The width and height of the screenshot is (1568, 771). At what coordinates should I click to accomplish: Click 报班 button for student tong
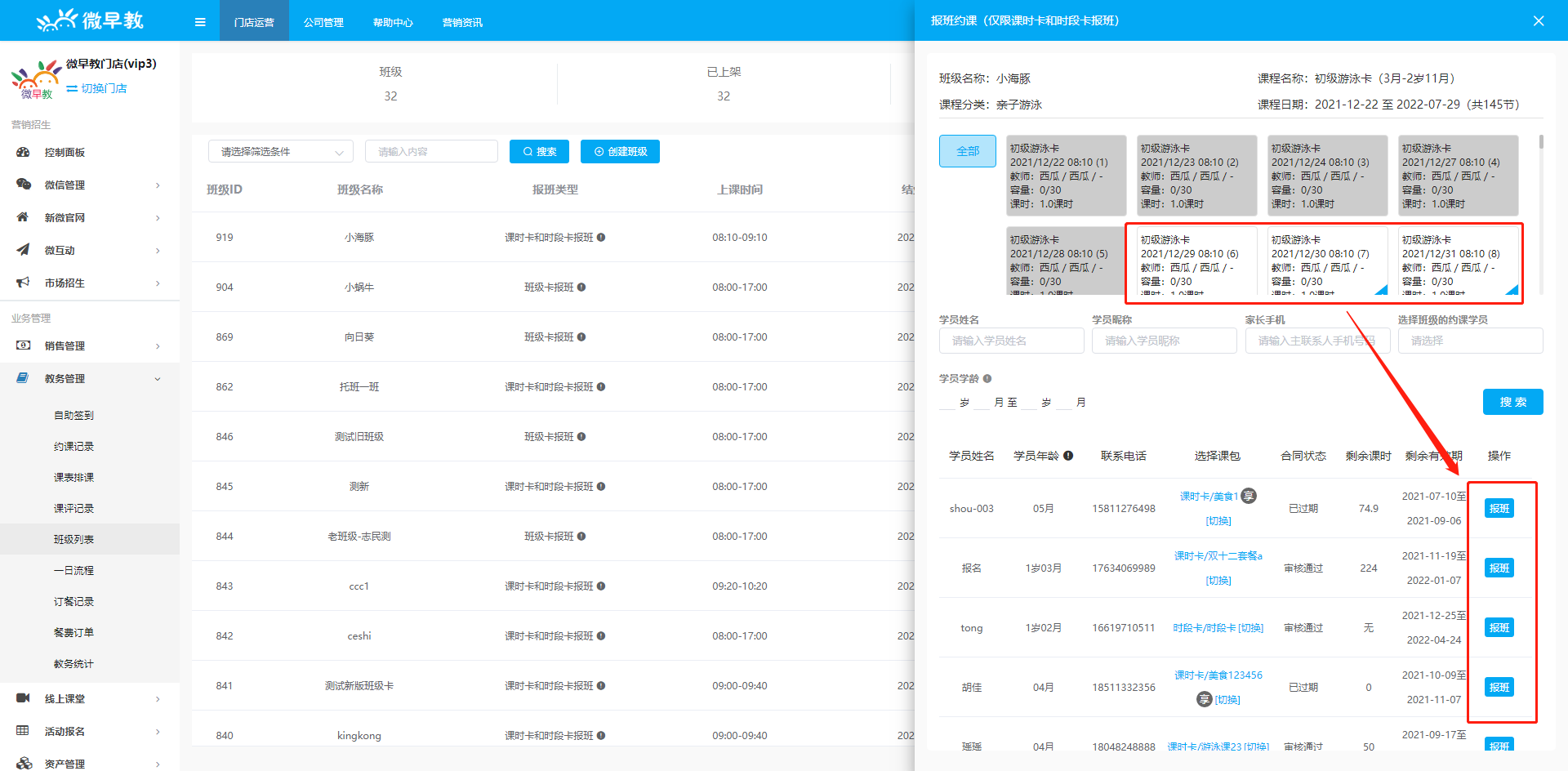pyautogui.click(x=1499, y=627)
